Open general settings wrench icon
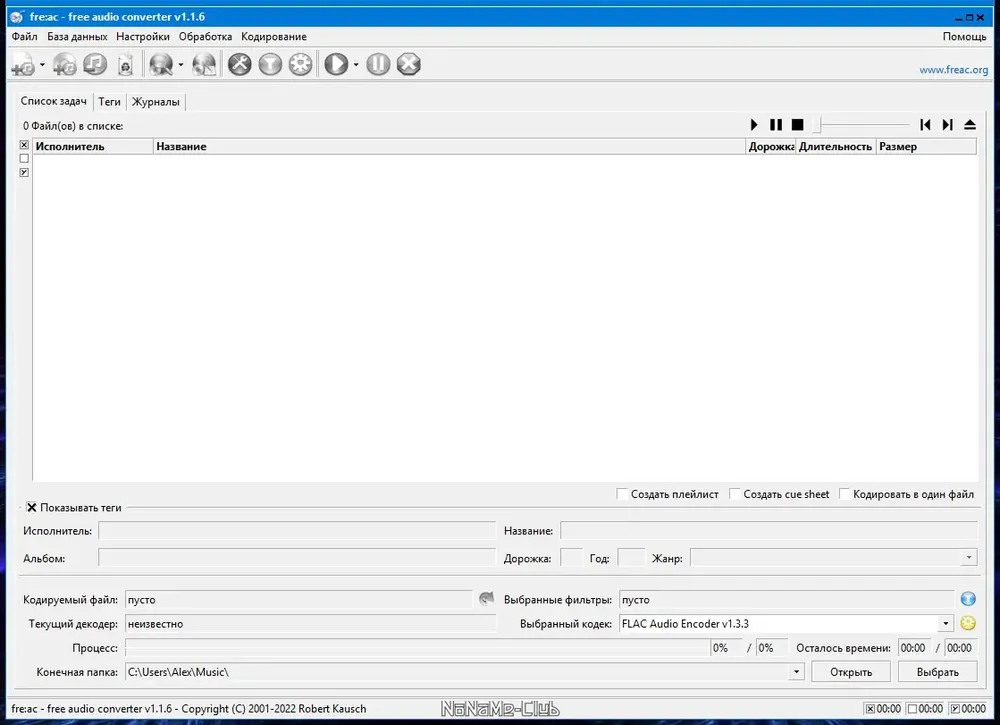The height and width of the screenshot is (725, 1000). click(x=240, y=64)
